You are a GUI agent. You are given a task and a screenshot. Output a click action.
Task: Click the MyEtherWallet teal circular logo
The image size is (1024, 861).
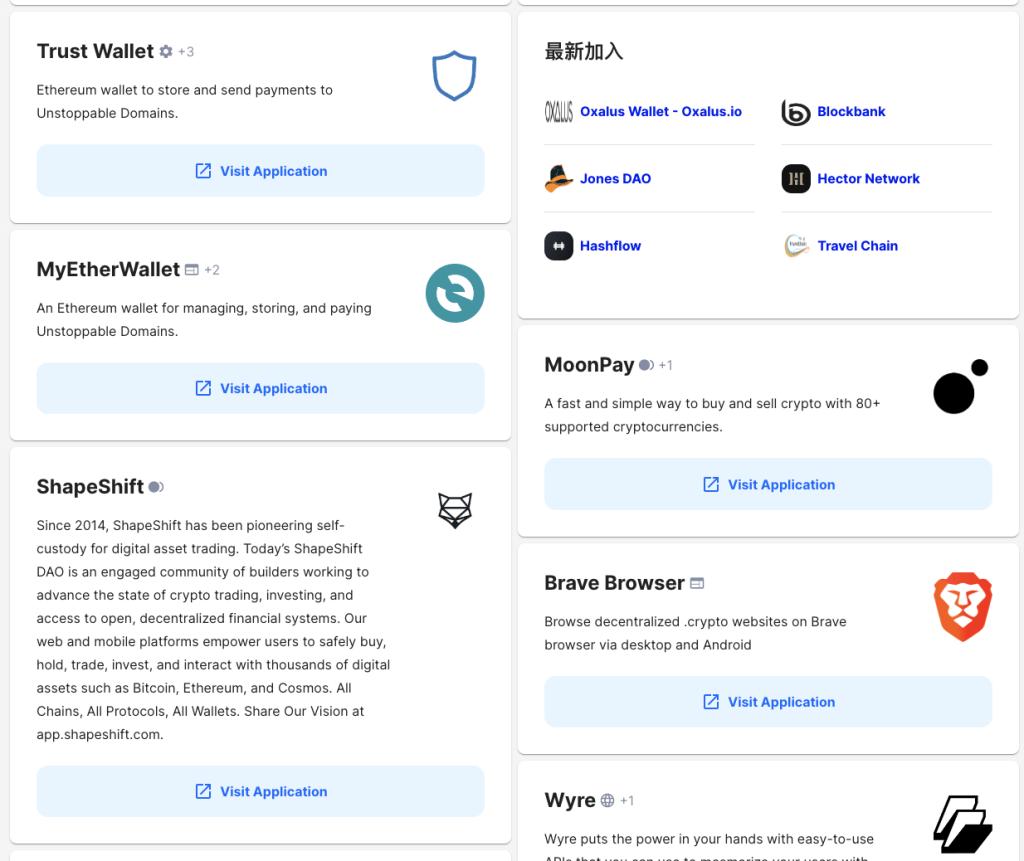455,293
